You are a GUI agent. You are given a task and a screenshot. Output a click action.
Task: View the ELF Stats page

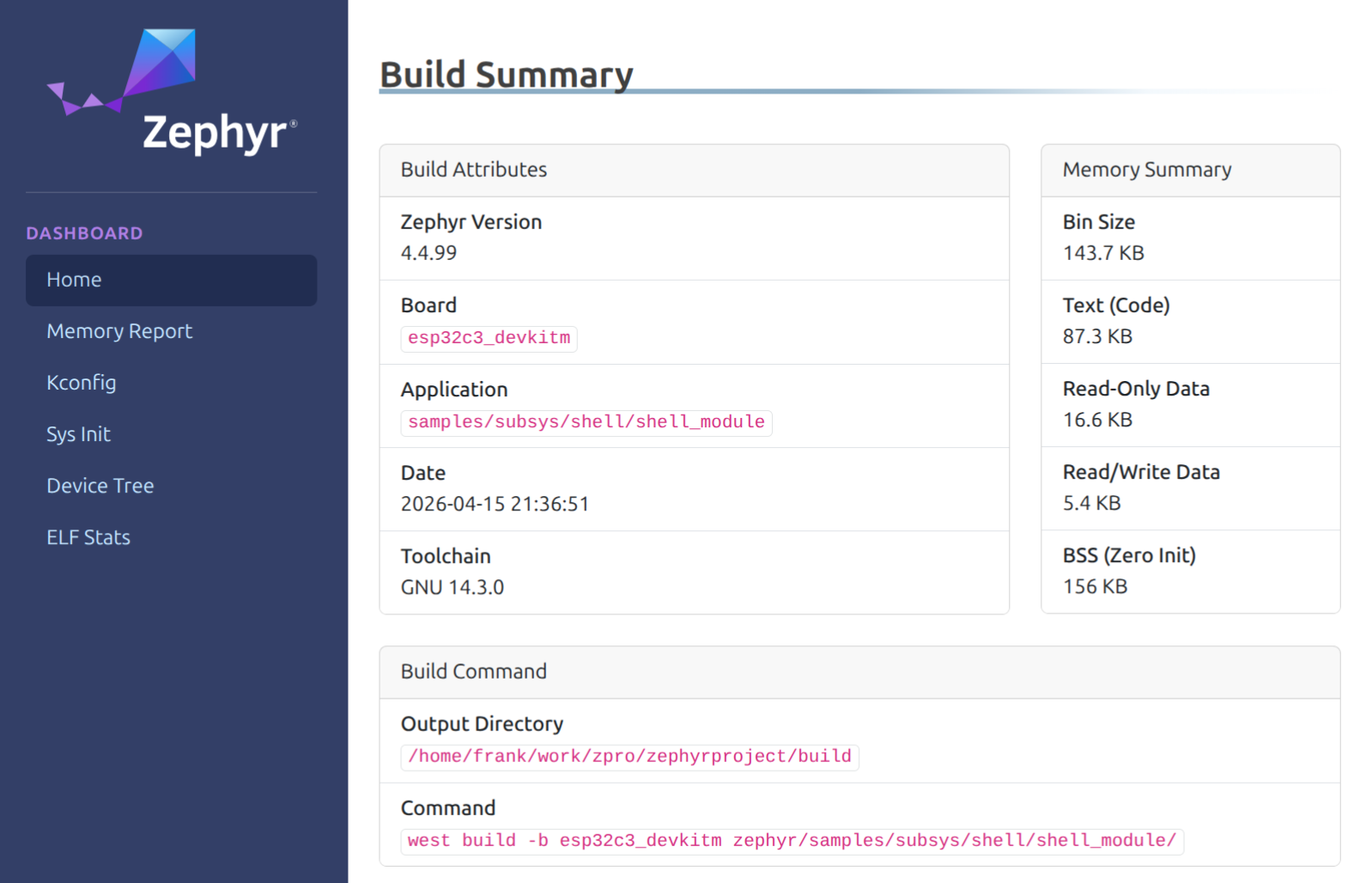pyautogui.click(x=88, y=537)
